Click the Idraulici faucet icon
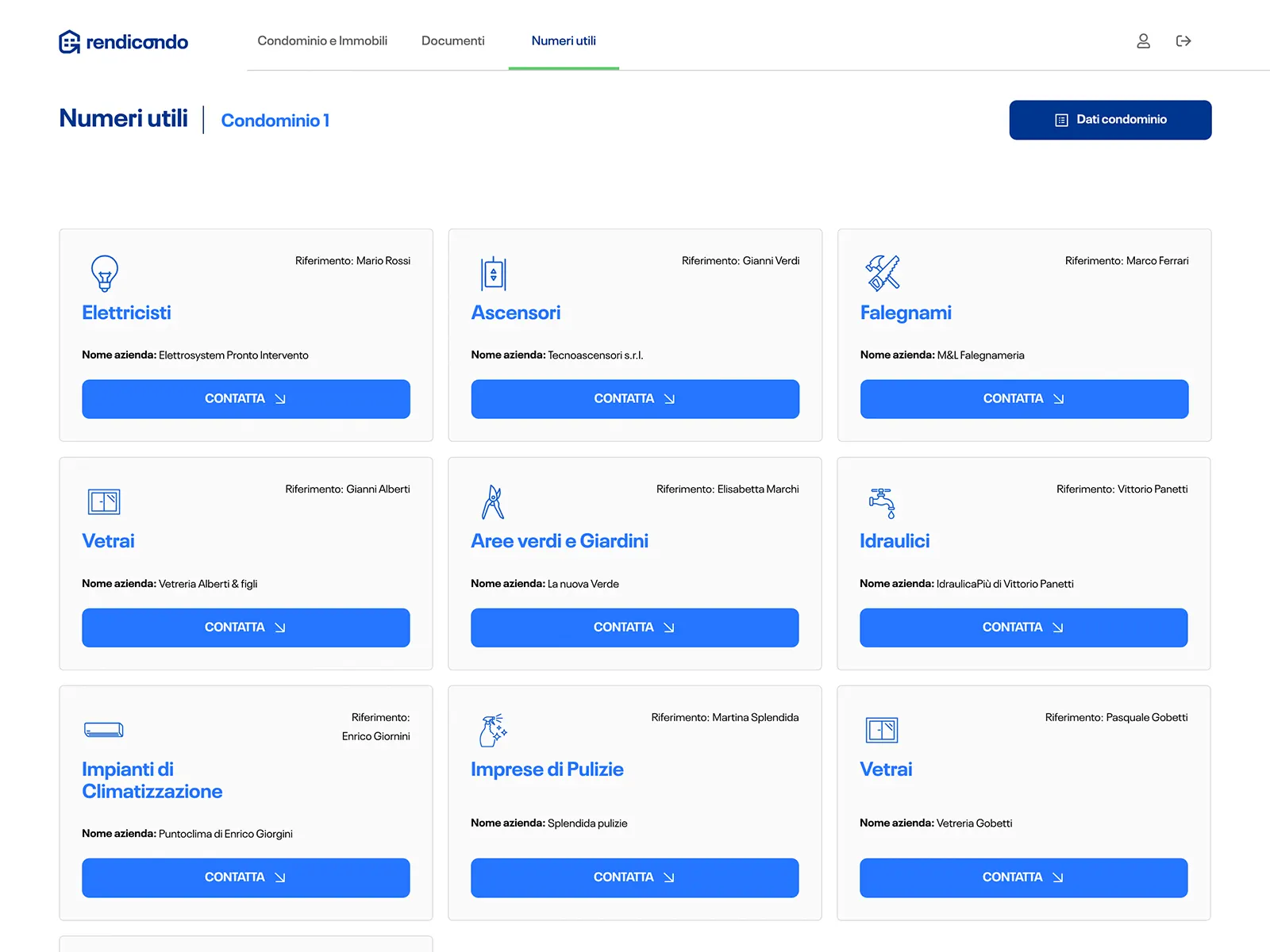1270x952 pixels. 882,503
